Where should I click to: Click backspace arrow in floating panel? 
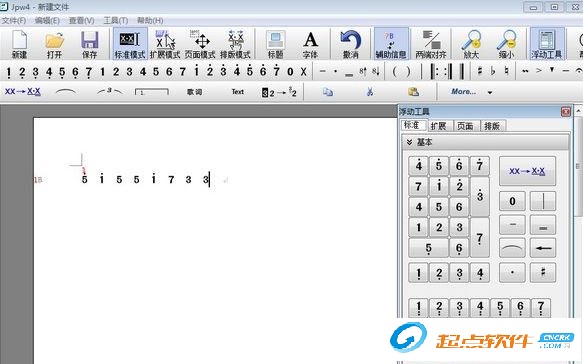click(x=543, y=248)
